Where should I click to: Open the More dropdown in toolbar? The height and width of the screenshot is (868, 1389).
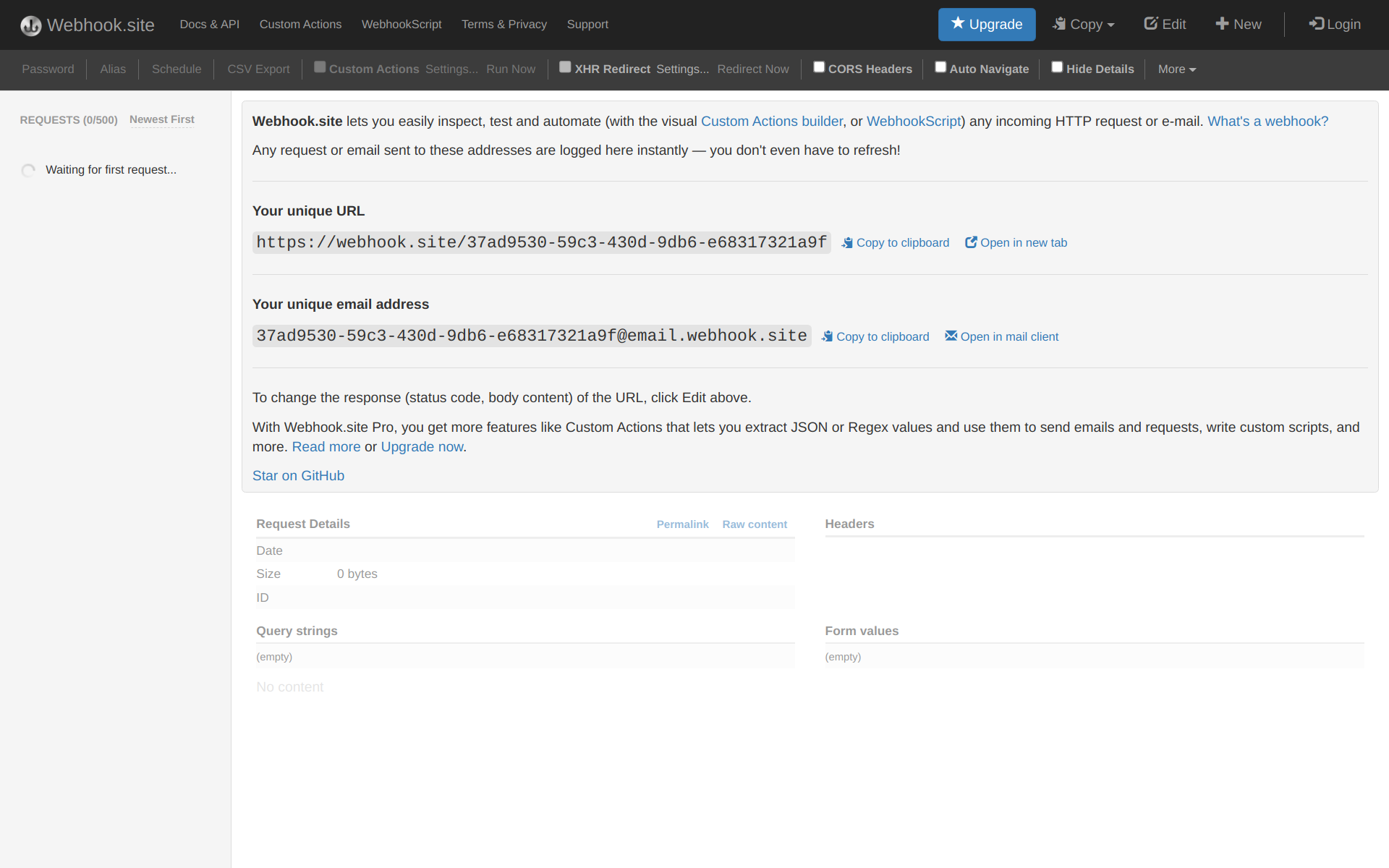(x=1176, y=69)
